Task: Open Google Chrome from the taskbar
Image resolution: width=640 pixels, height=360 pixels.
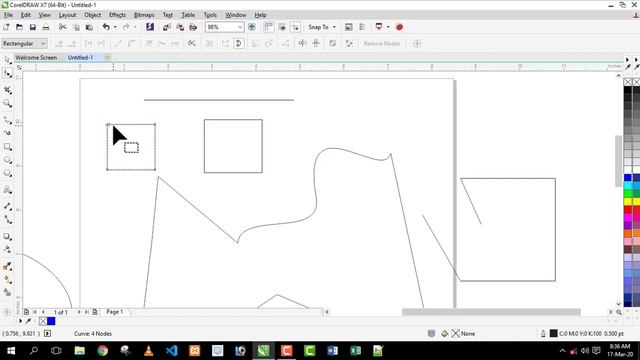Action: pyautogui.click(x=102, y=351)
